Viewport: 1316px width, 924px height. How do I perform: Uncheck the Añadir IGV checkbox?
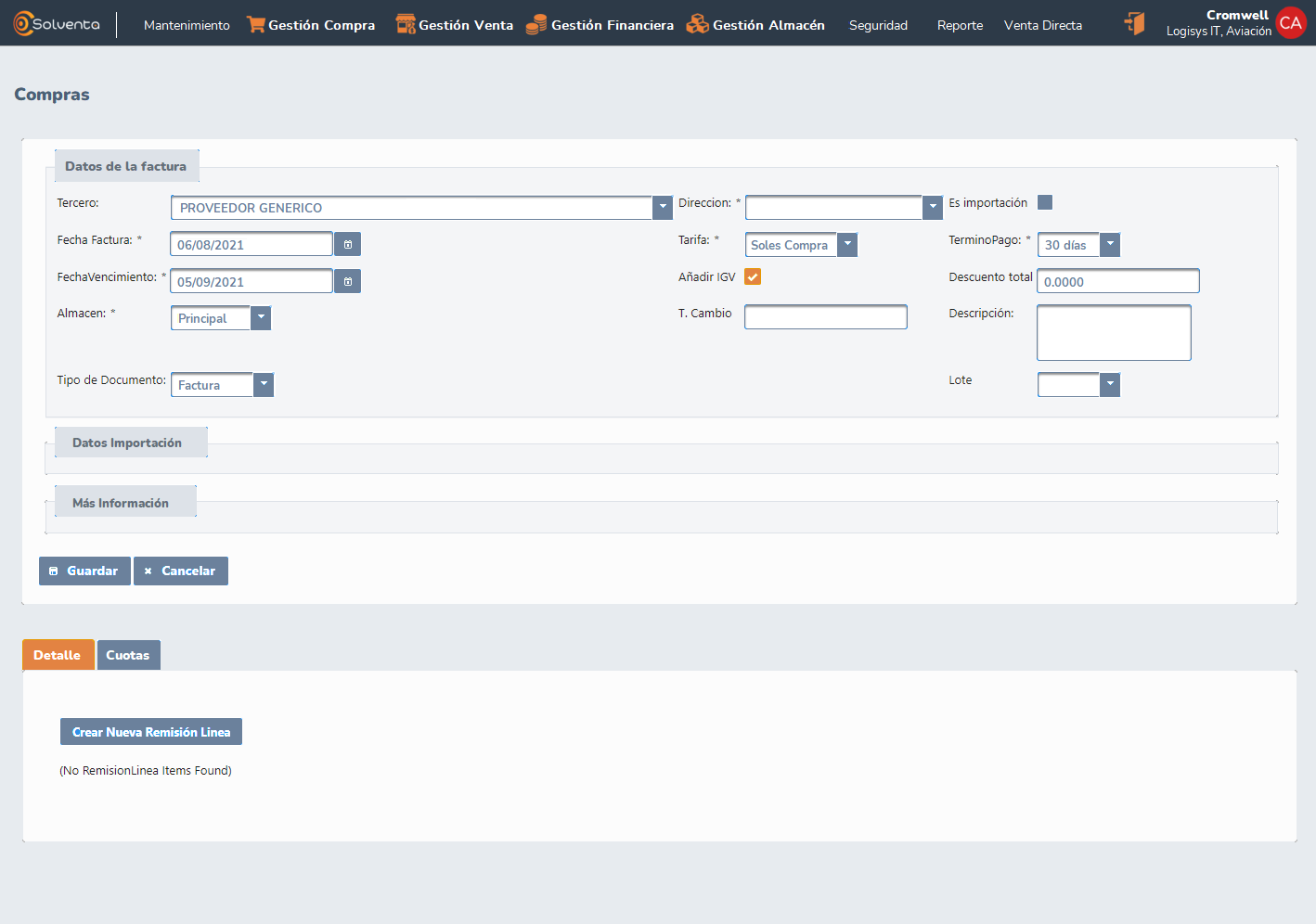click(753, 276)
